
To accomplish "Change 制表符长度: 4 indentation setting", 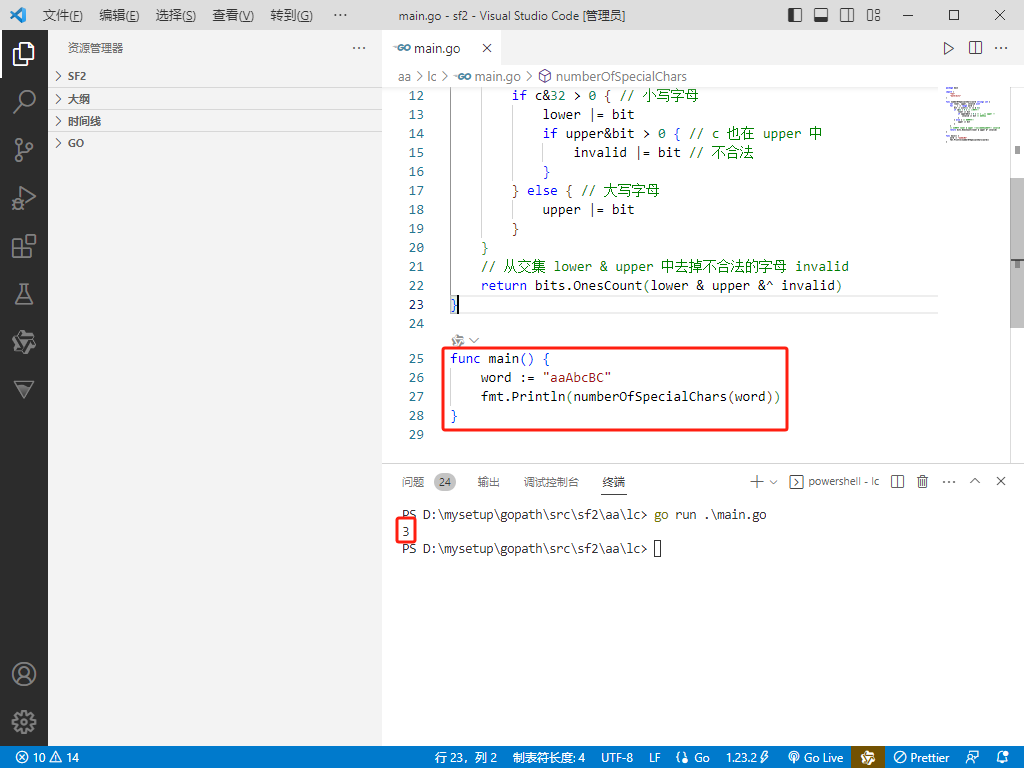I will [549, 758].
